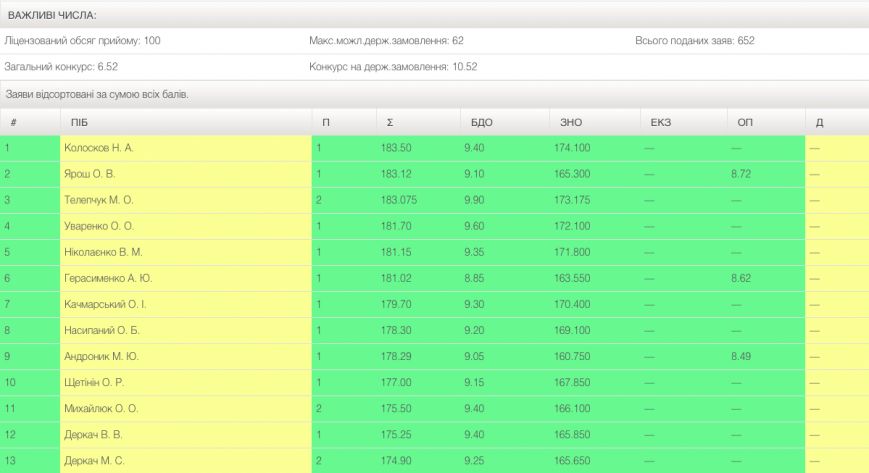This screenshot has height=473, width=869.
Task: Select the БДО column header
Action: point(481,122)
